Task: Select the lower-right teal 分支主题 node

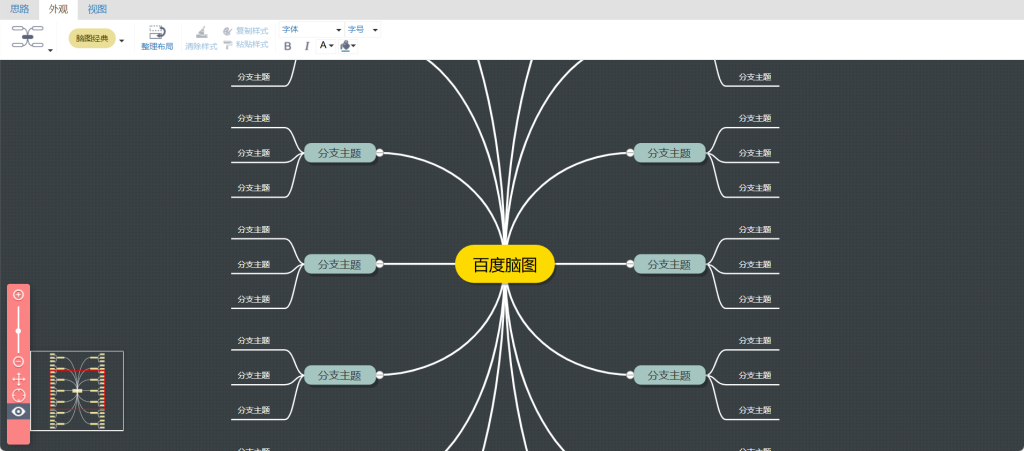Action: point(669,375)
